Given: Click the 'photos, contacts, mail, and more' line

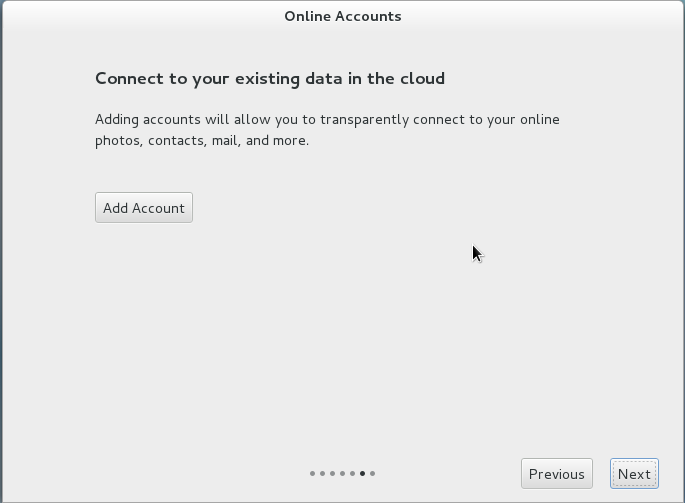Looking at the screenshot, I should [201, 141].
